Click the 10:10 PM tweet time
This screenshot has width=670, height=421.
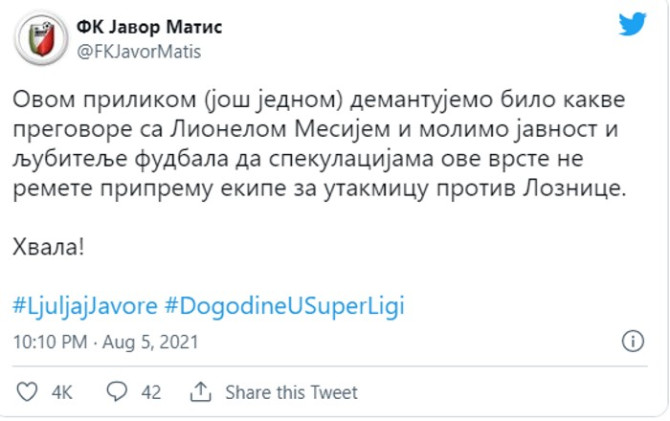50,342
